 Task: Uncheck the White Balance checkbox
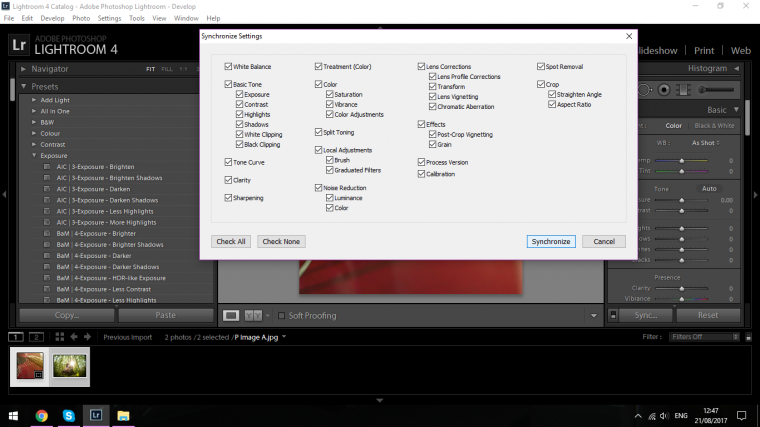click(x=228, y=66)
